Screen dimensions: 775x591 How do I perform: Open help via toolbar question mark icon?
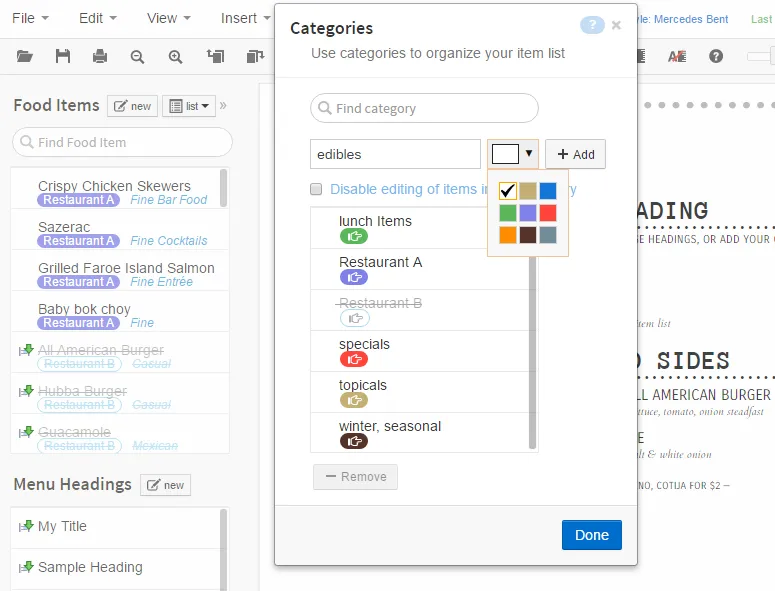coord(716,56)
